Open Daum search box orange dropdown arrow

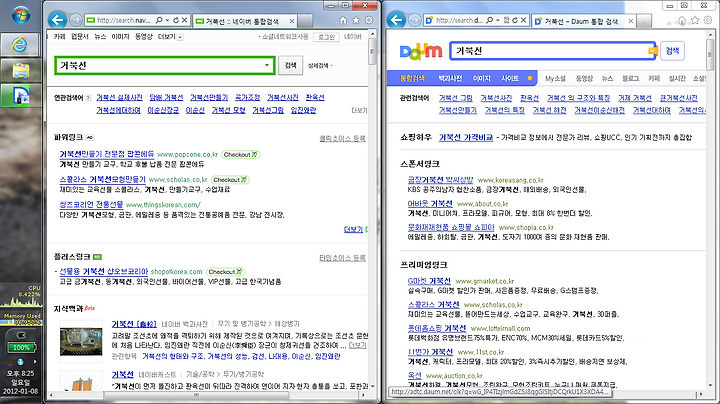tap(652, 50)
